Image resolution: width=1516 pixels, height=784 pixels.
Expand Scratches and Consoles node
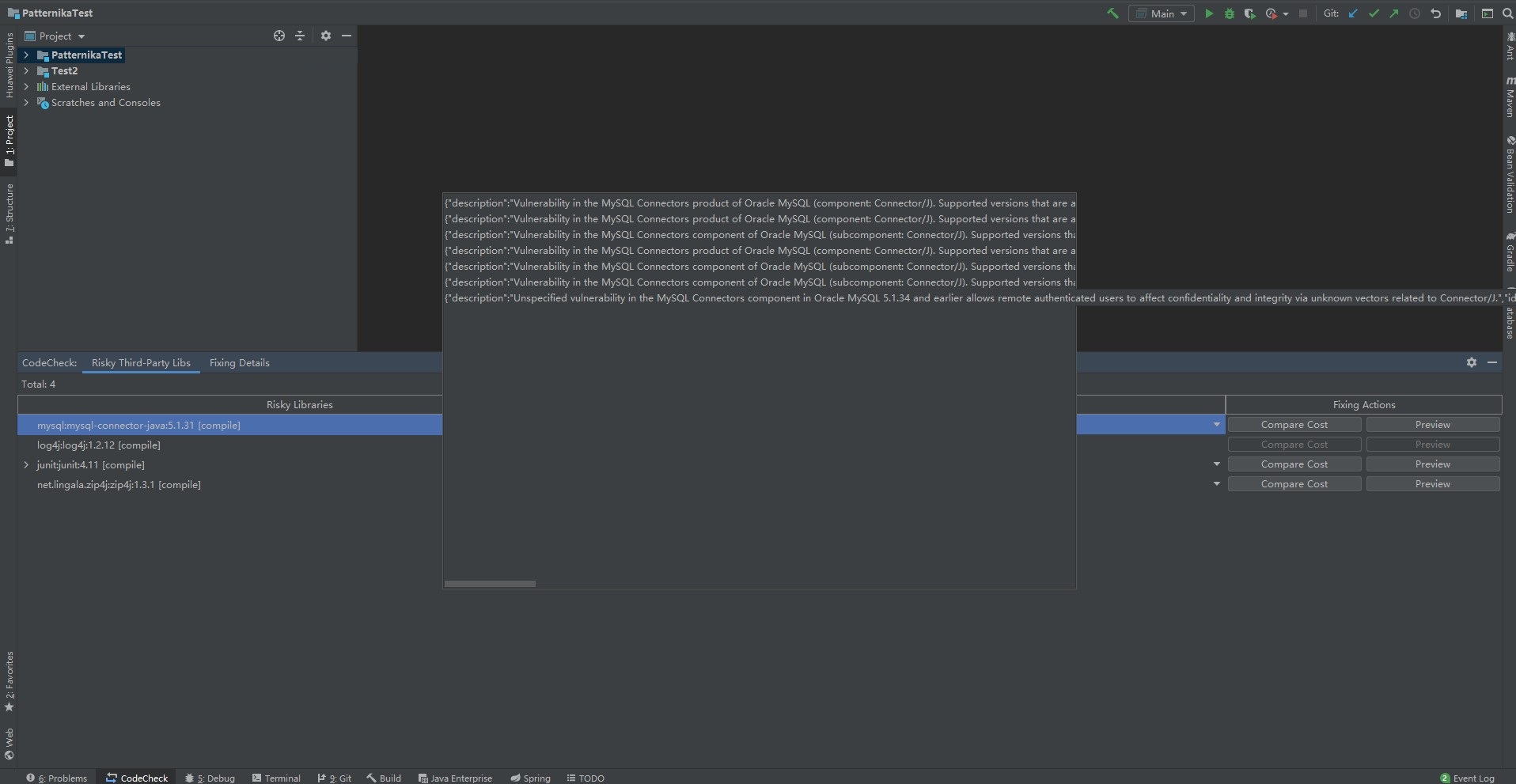tap(26, 102)
